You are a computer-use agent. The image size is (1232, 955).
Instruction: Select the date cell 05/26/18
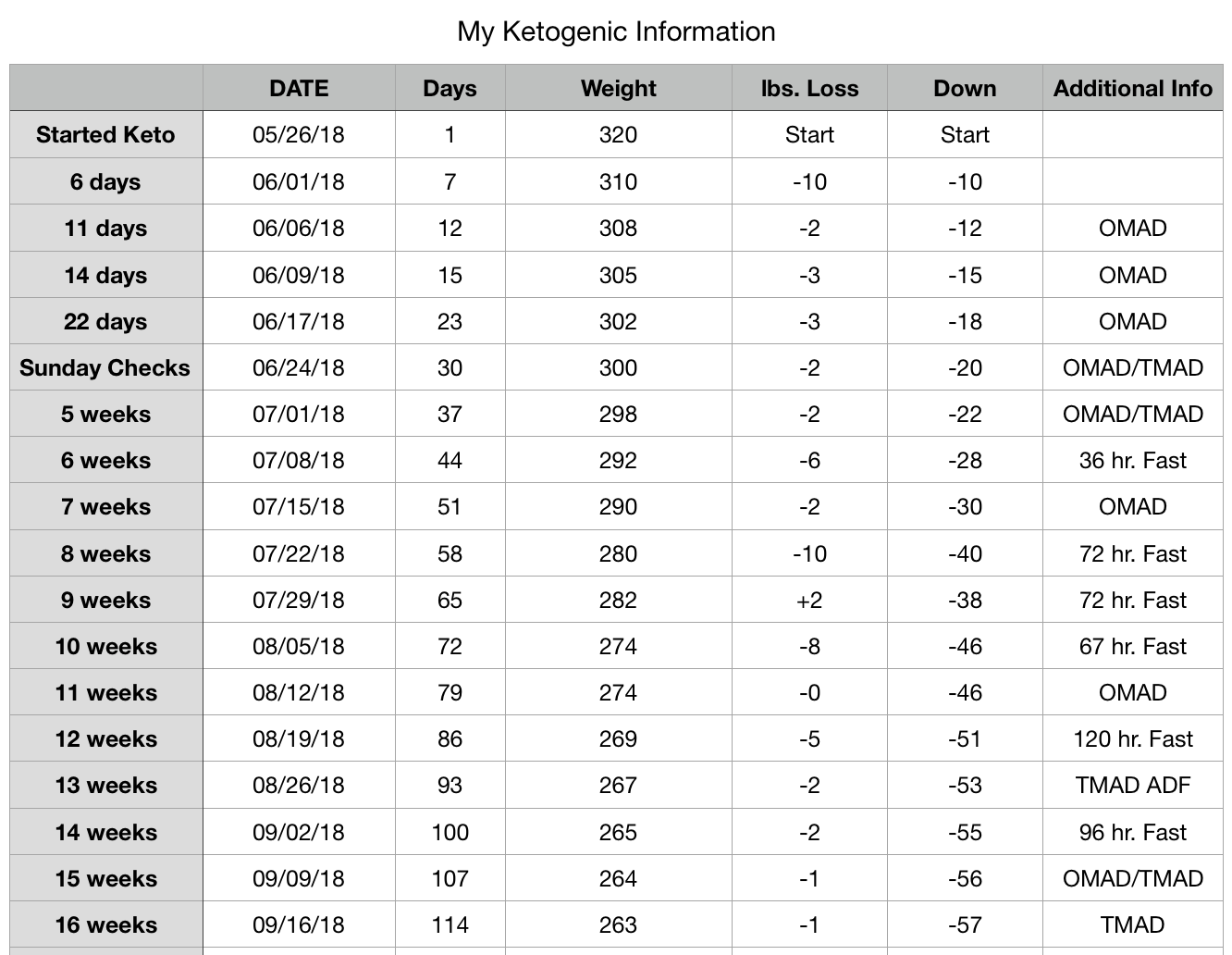(x=299, y=135)
